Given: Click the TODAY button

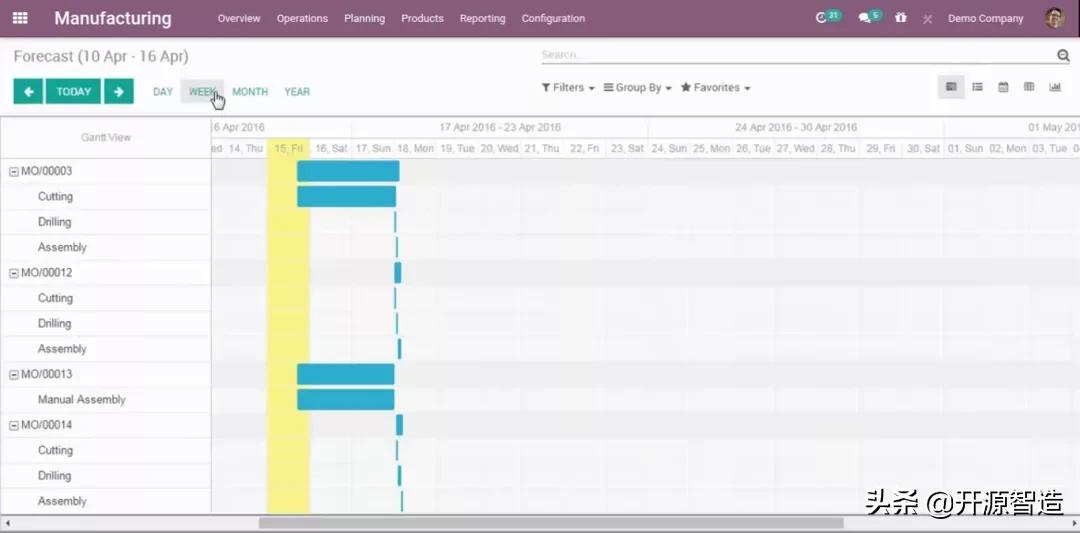Looking at the screenshot, I should 74,91.
